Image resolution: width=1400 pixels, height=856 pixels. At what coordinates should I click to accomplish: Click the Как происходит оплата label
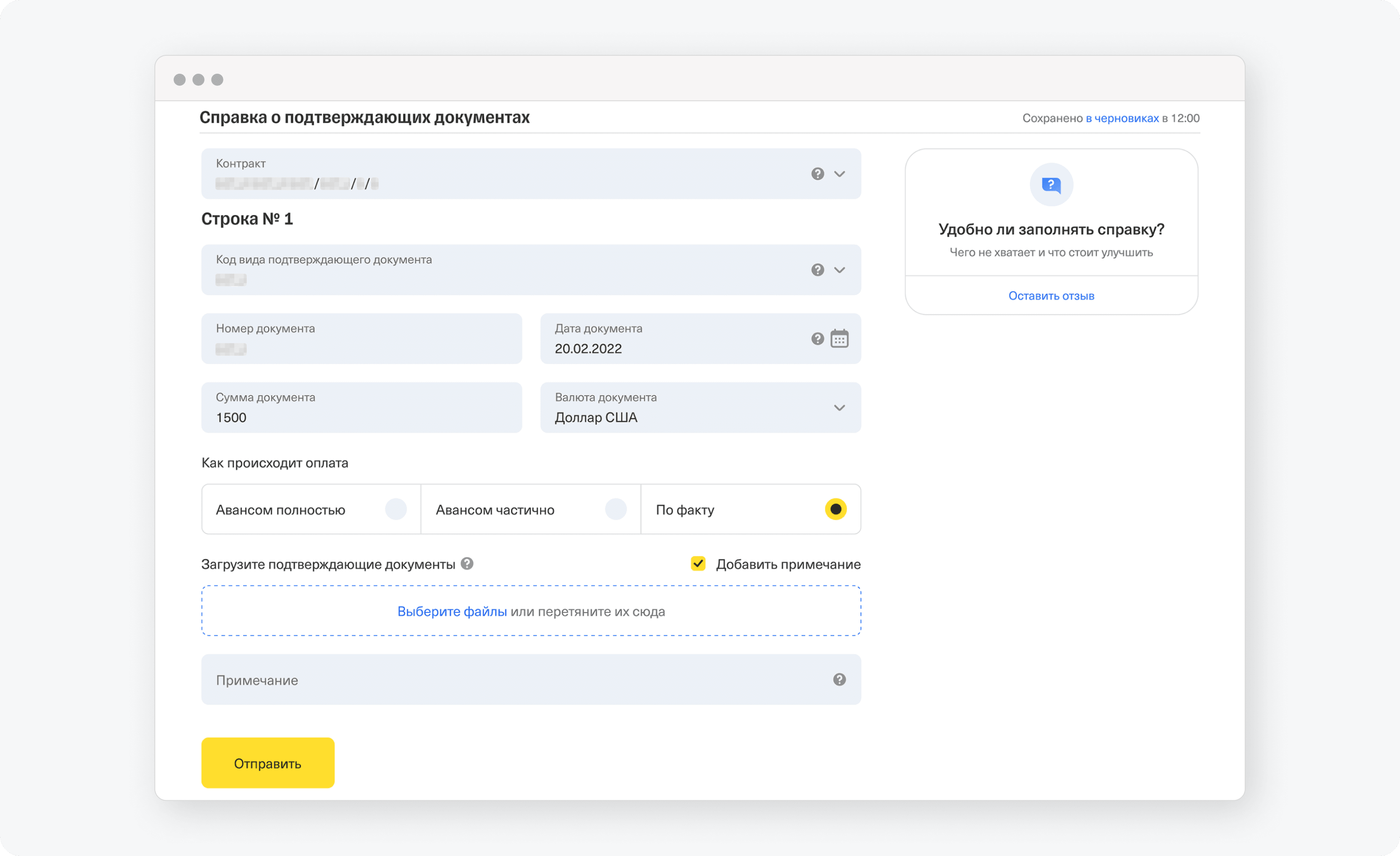point(275,463)
